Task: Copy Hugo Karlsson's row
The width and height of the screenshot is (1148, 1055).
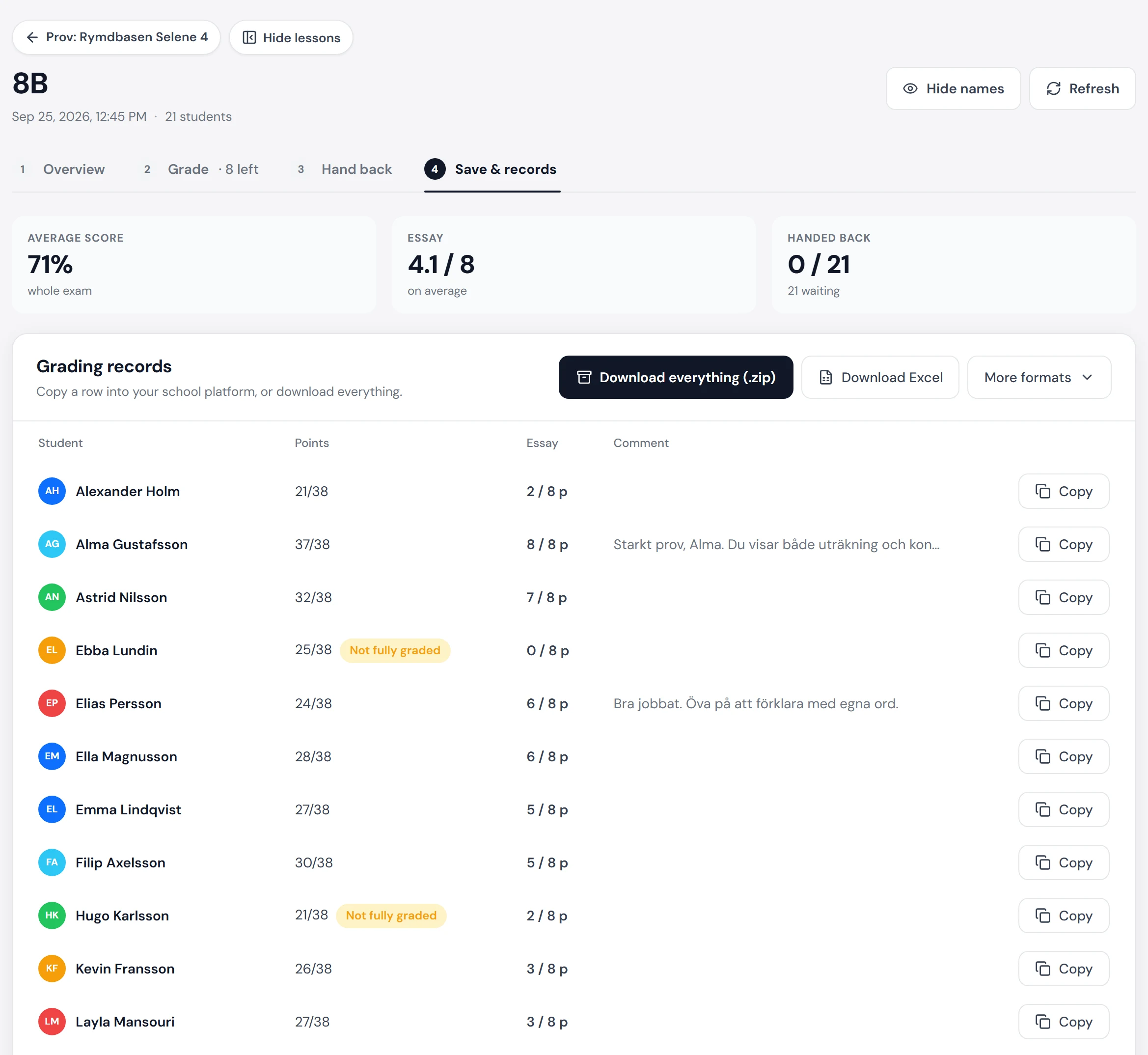Action: pyautogui.click(x=1064, y=916)
